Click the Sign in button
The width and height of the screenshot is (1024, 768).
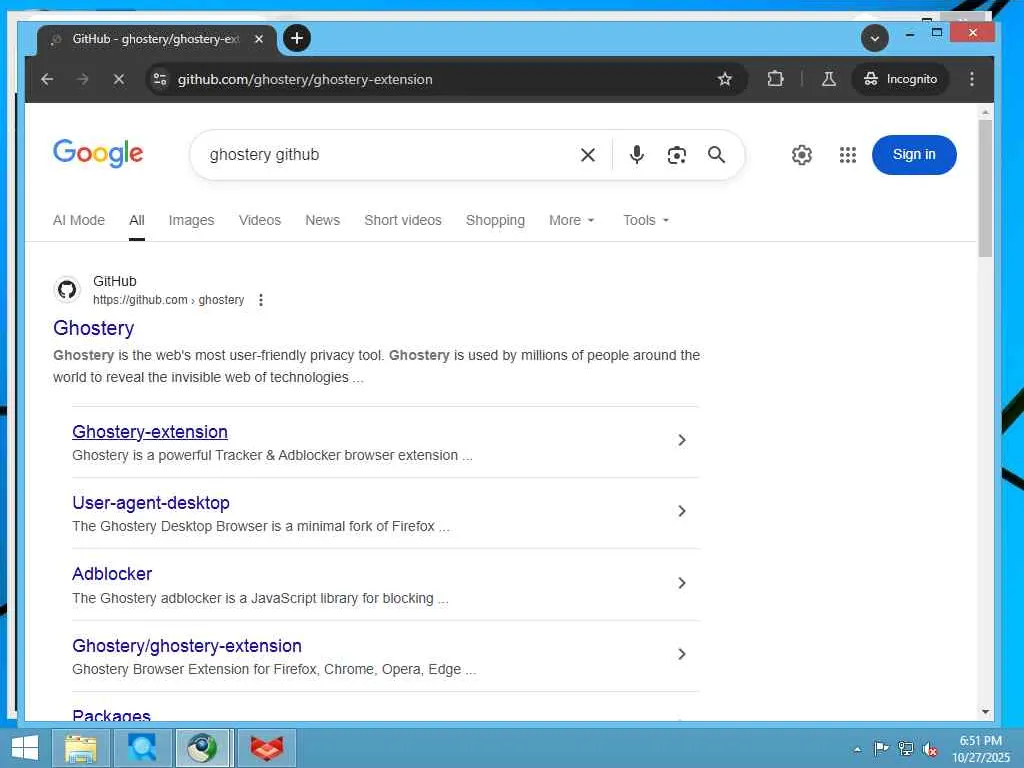coord(914,155)
